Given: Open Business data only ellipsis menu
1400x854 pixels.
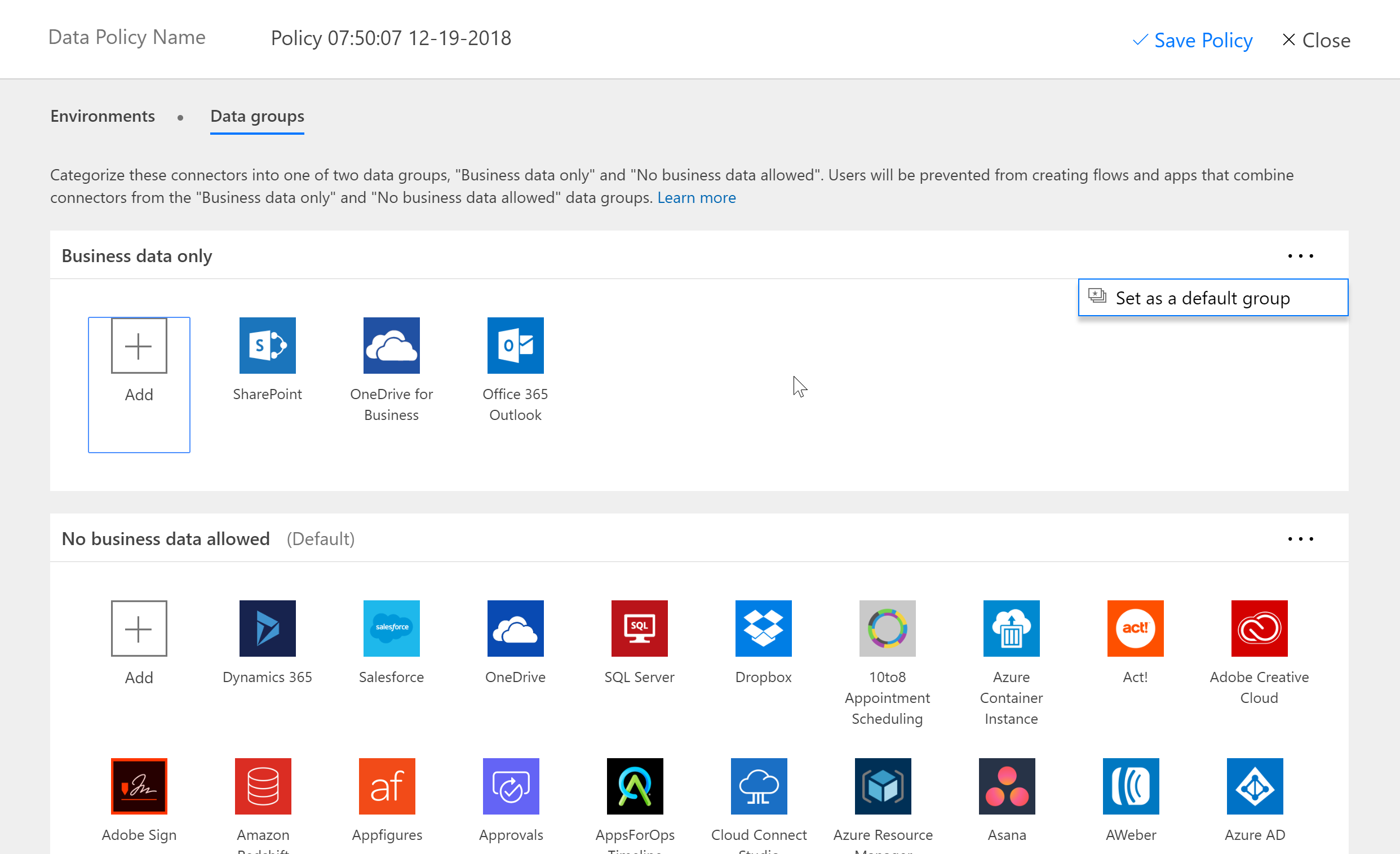Looking at the screenshot, I should (1300, 256).
